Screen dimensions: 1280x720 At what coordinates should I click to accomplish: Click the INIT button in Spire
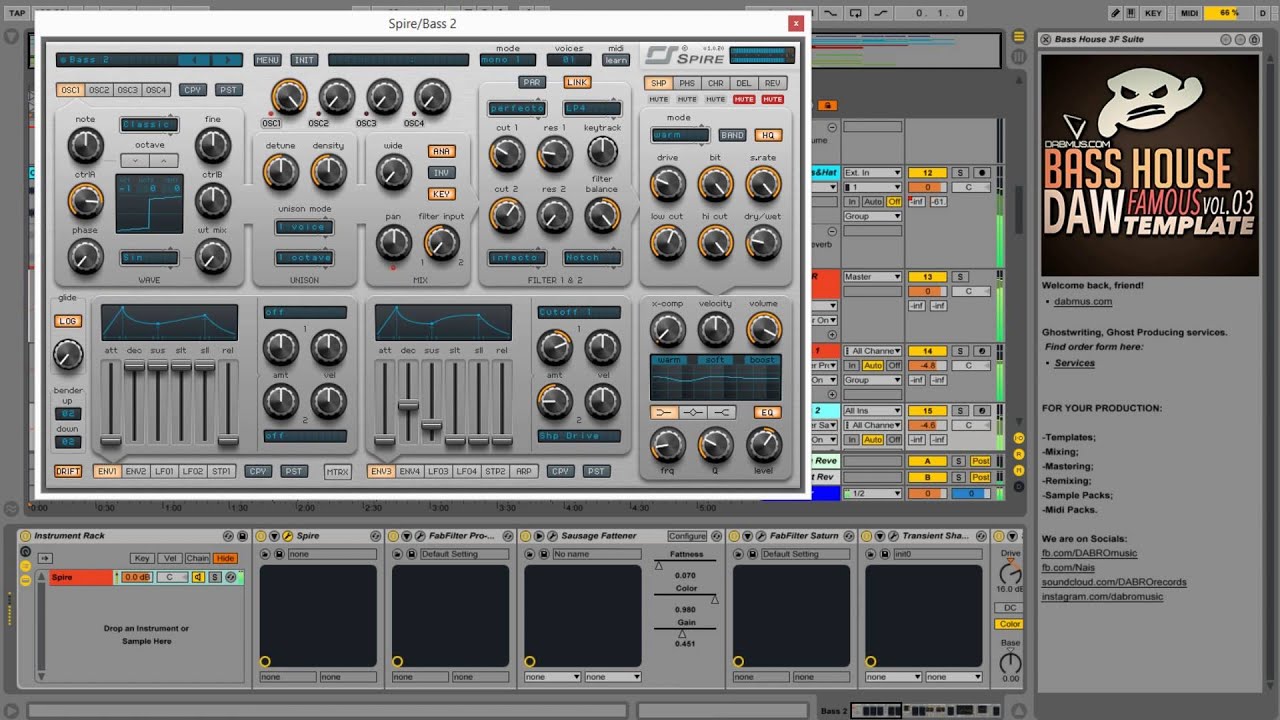click(304, 60)
